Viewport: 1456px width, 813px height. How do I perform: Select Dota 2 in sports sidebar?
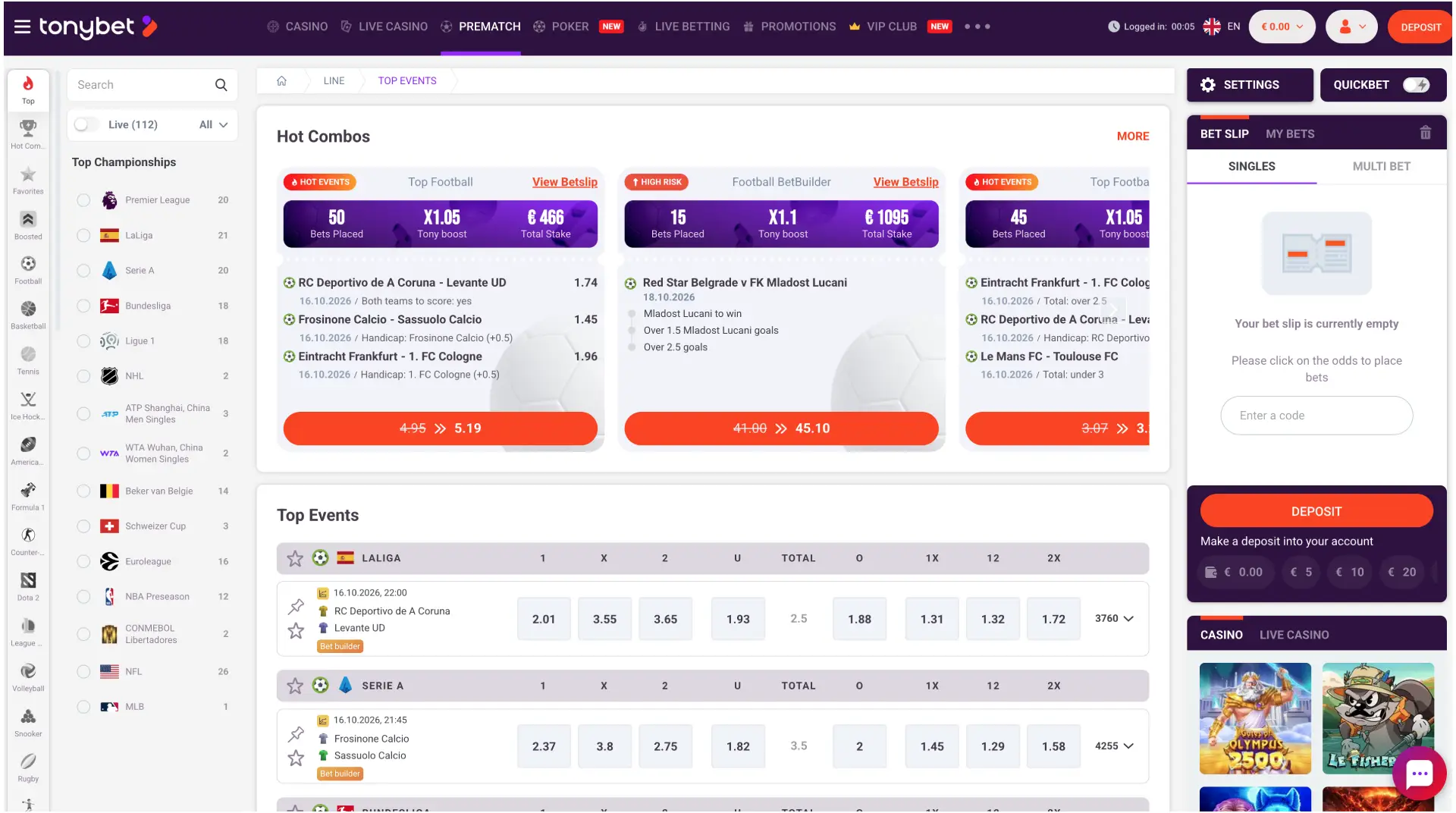coord(28,586)
